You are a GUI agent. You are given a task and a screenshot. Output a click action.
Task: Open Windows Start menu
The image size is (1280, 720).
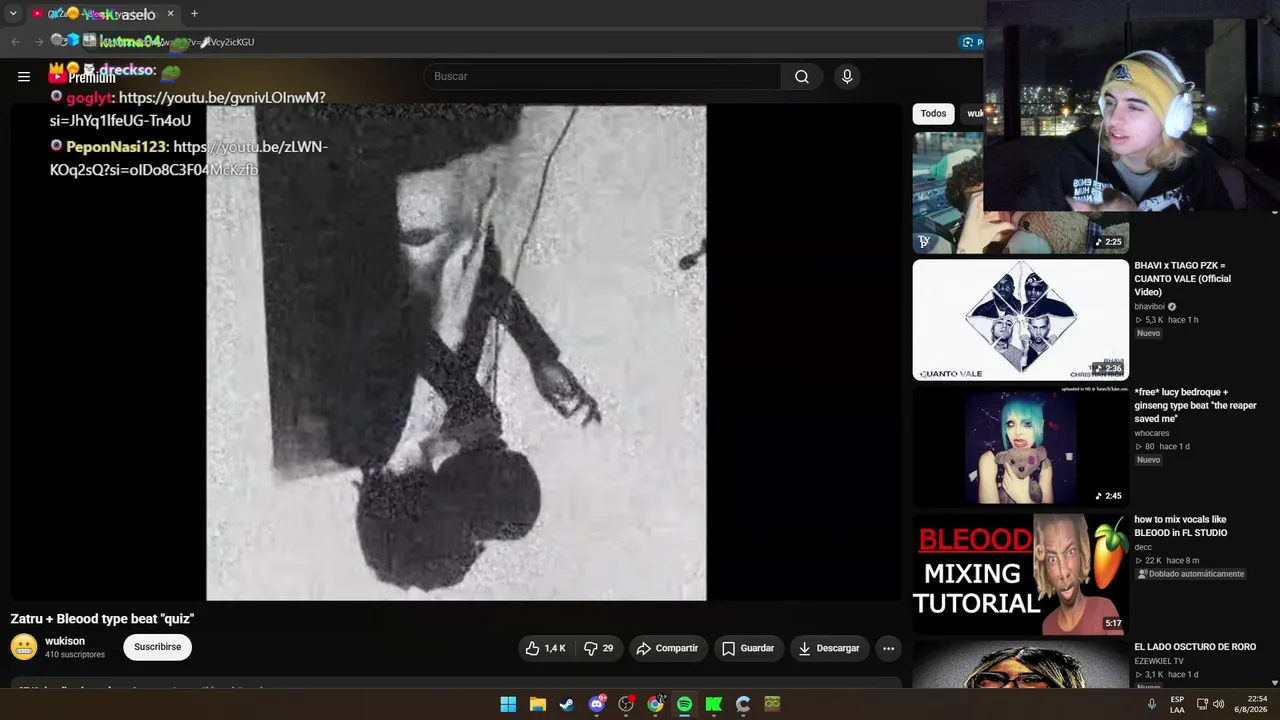tap(508, 704)
